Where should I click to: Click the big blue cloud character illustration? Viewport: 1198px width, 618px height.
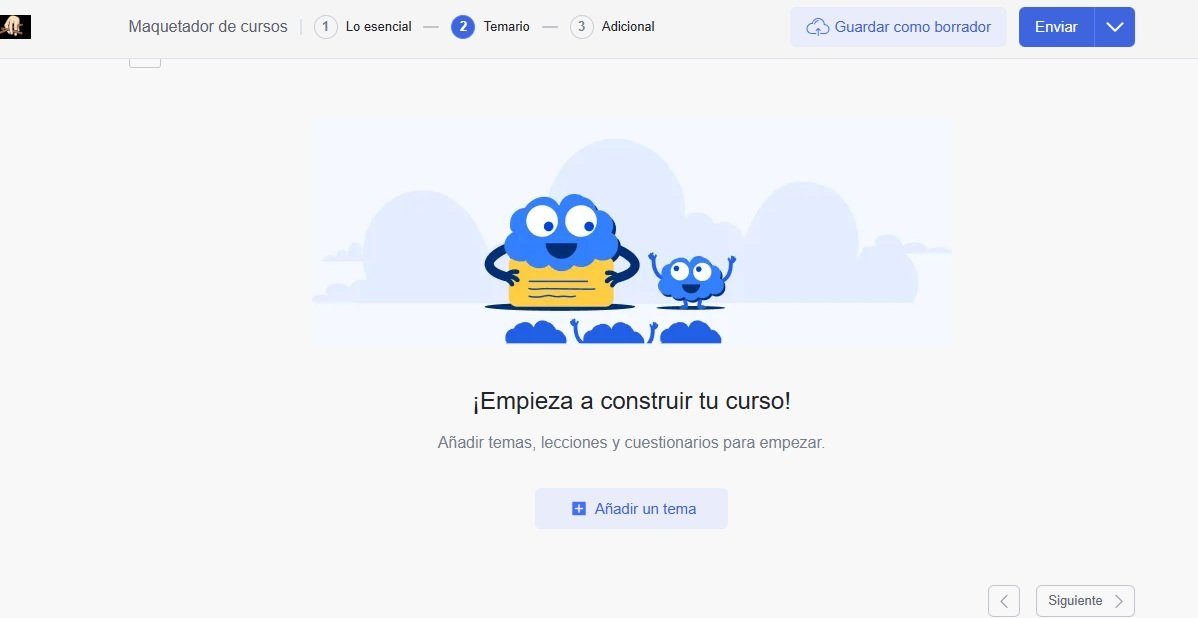[562, 252]
